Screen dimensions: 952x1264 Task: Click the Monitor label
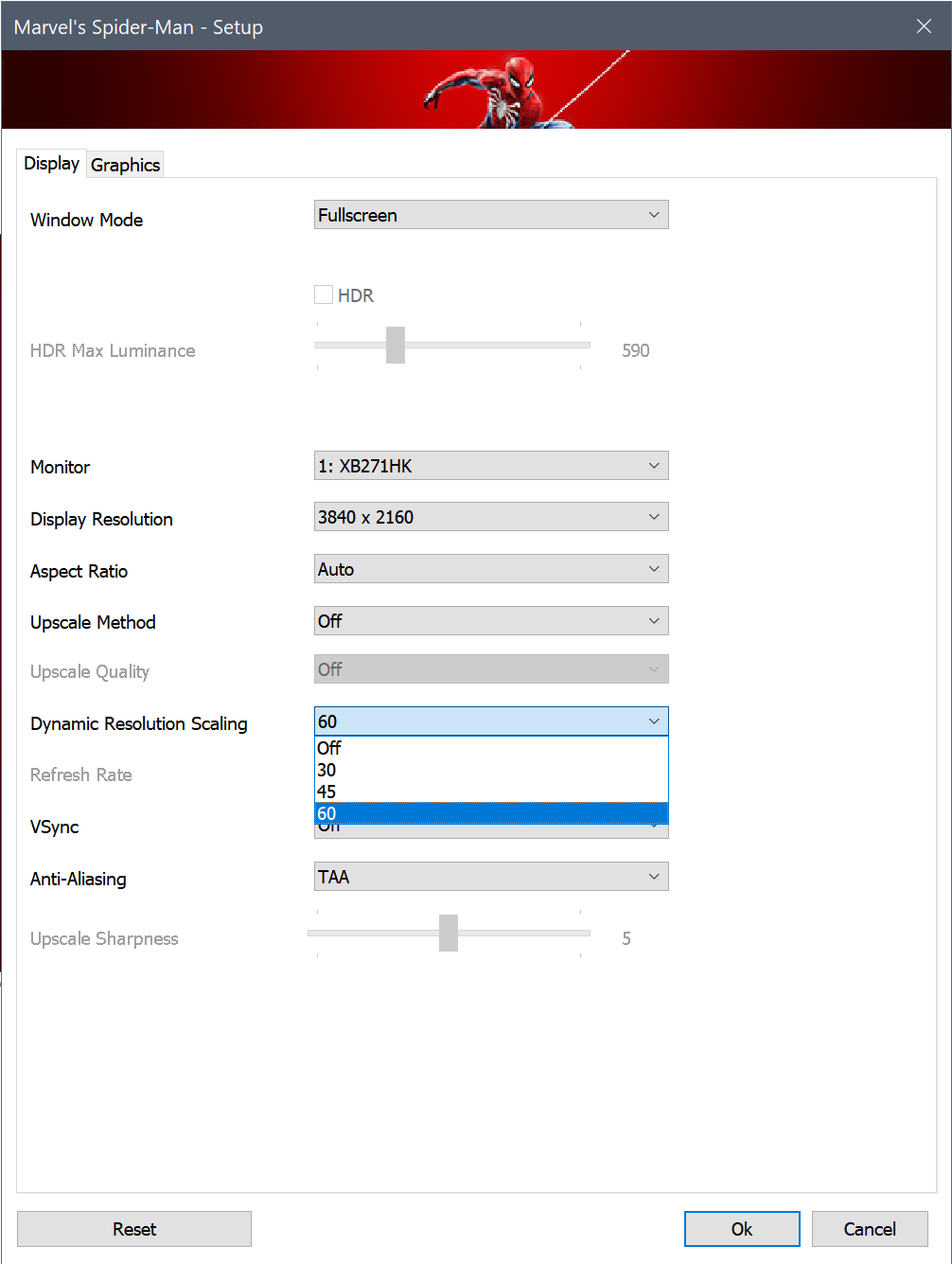(61, 467)
